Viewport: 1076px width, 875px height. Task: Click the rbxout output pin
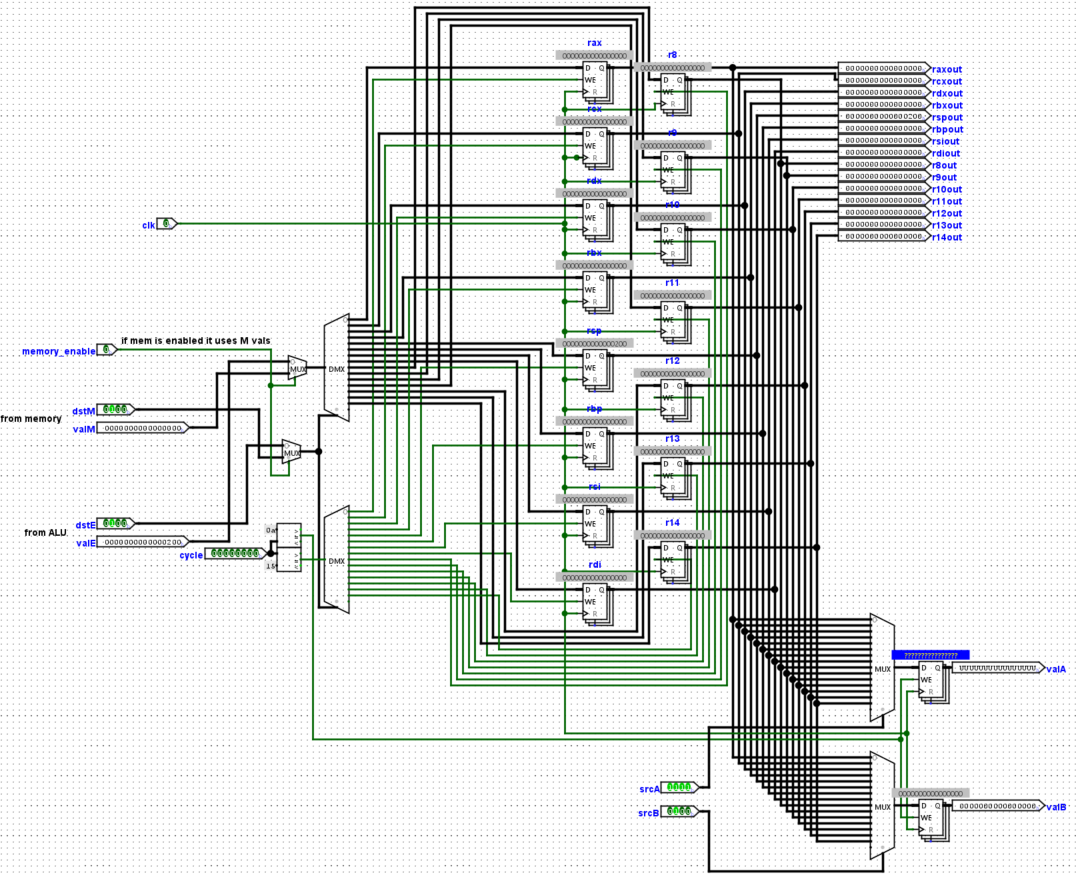(884, 104)
